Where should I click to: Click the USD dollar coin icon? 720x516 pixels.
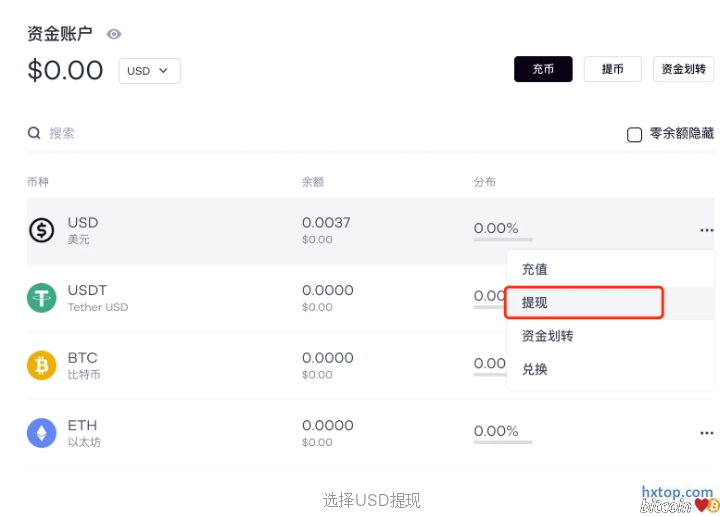coord(42,230)
